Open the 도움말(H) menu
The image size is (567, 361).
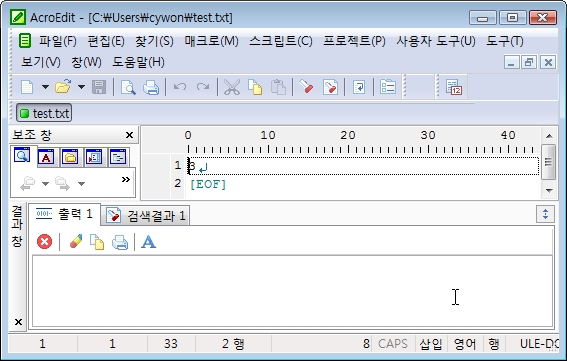tap(138, 62)
